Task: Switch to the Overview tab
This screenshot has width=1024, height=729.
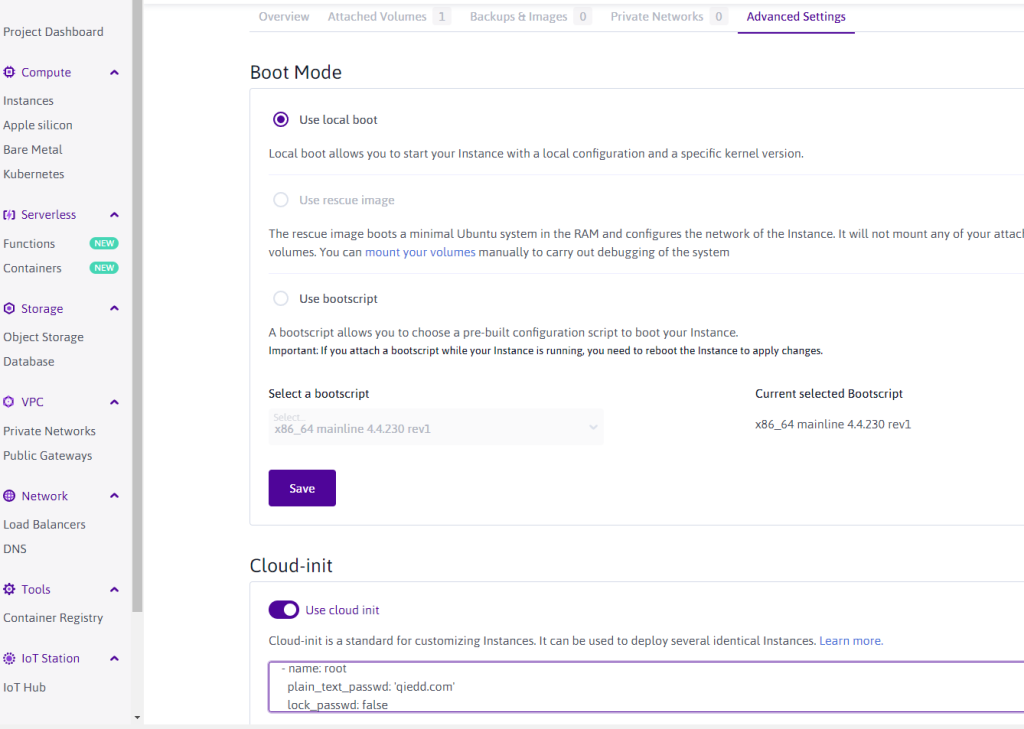Action: pos(283,16)
